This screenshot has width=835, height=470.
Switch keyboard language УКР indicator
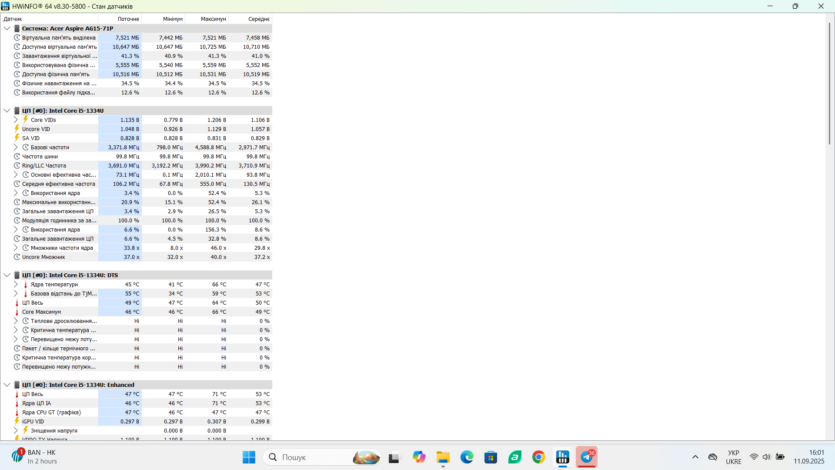733,457
